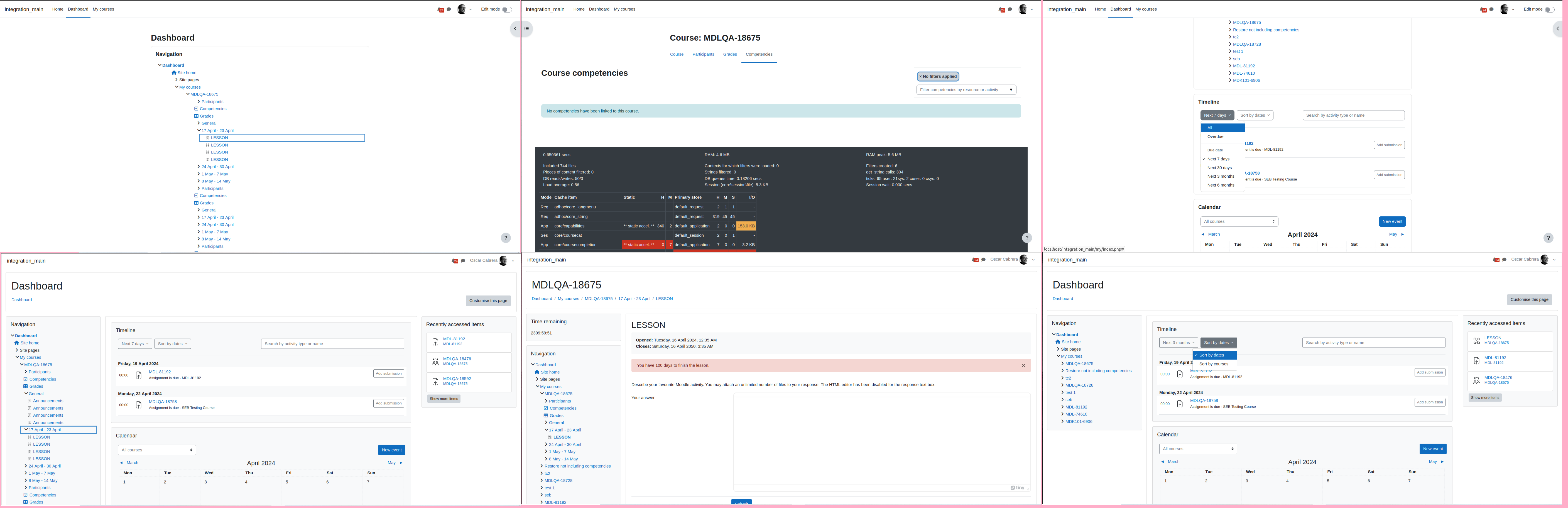Collapse General section in bottom-left navigation tree
Image resolution: width=1568 pixels, height=508 pixels.
(26, 394)
